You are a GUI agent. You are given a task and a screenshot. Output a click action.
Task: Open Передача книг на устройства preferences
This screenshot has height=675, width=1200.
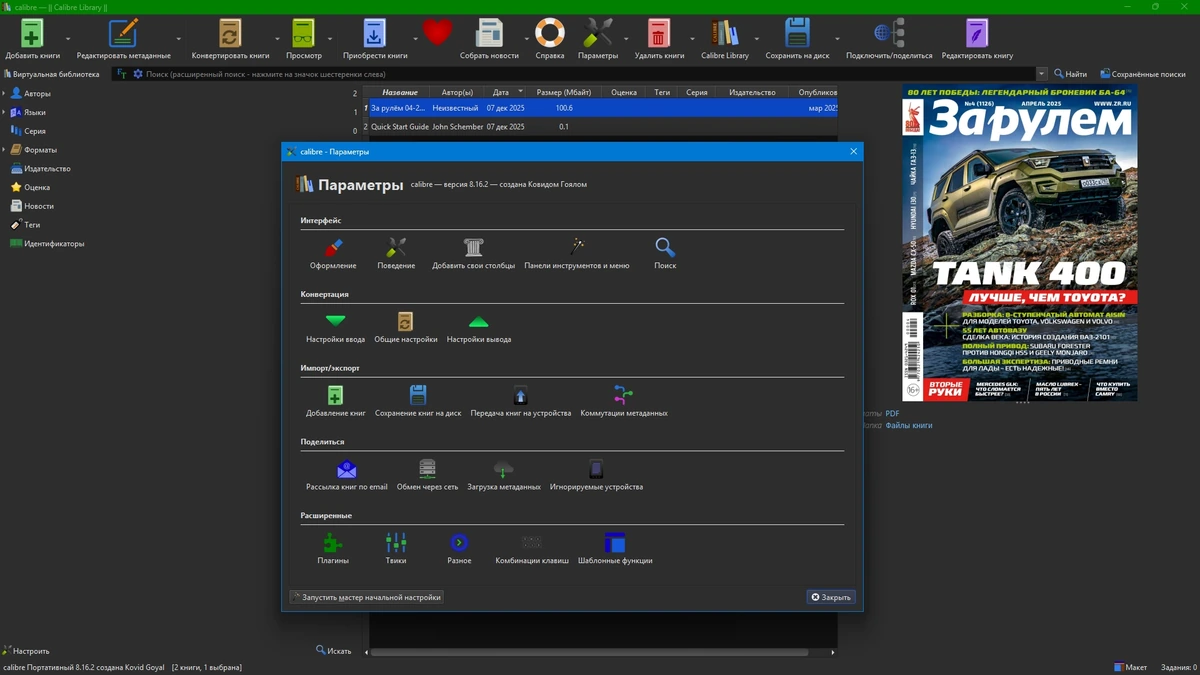(x=521, y=401)
